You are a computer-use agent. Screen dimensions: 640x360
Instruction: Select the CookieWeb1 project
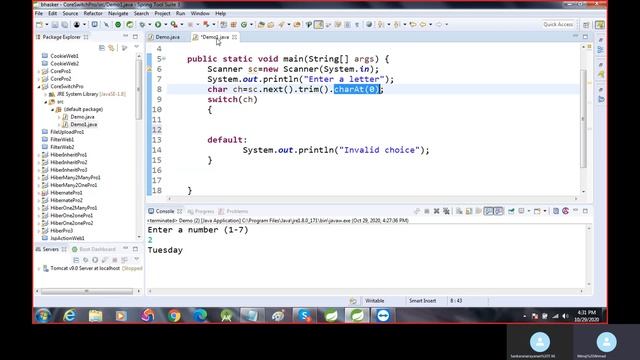pos(64,56)
